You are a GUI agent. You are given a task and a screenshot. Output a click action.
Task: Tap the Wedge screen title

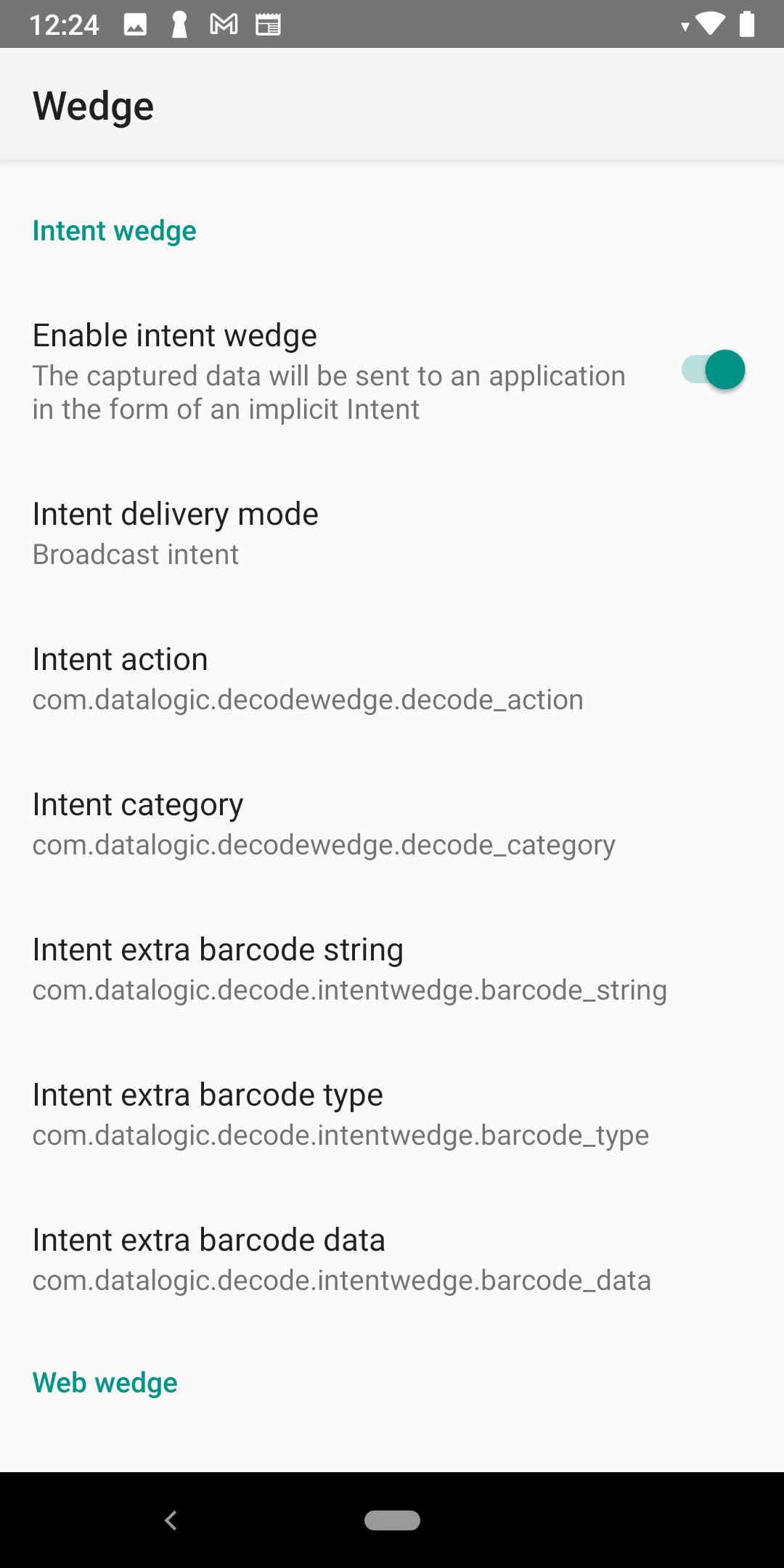coord(93,106)
